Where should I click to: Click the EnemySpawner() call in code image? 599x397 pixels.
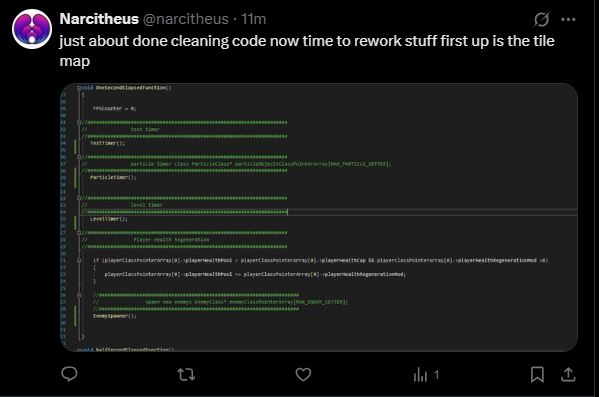click(115, 316)
